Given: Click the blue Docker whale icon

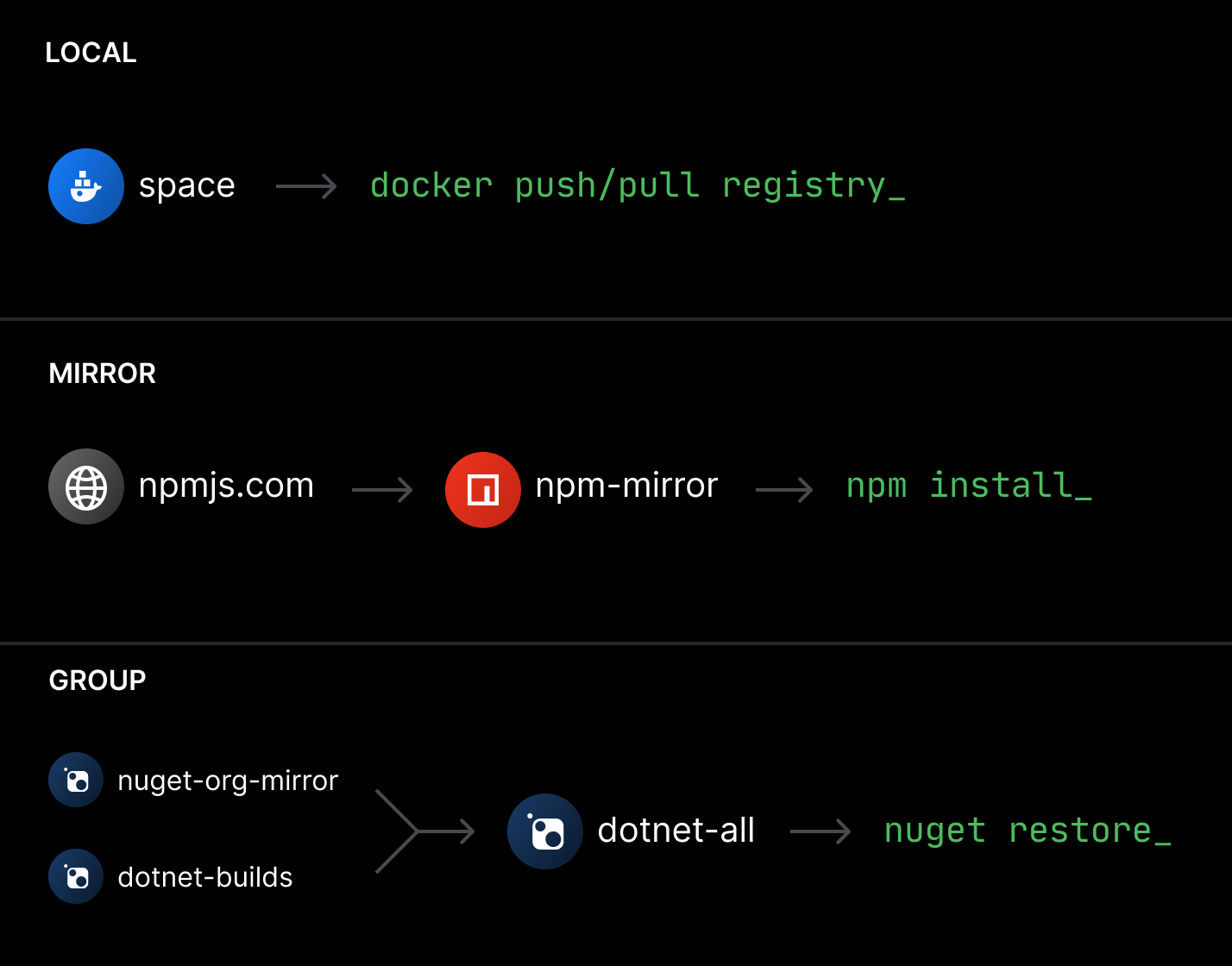Looking at the screenshot, I should [86, 186].
